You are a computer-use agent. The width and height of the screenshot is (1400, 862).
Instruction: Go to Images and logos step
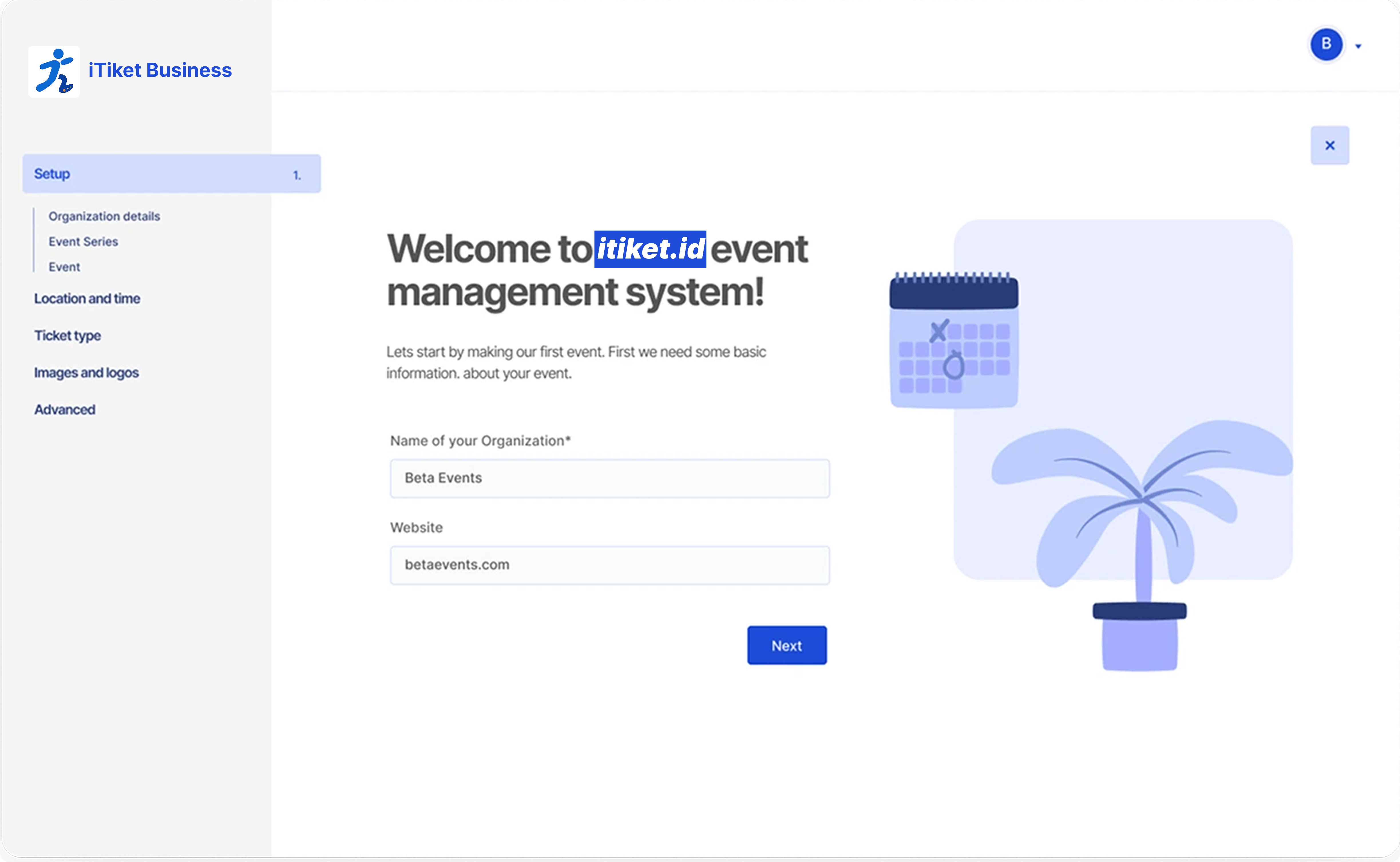click(x=87, y=372)
